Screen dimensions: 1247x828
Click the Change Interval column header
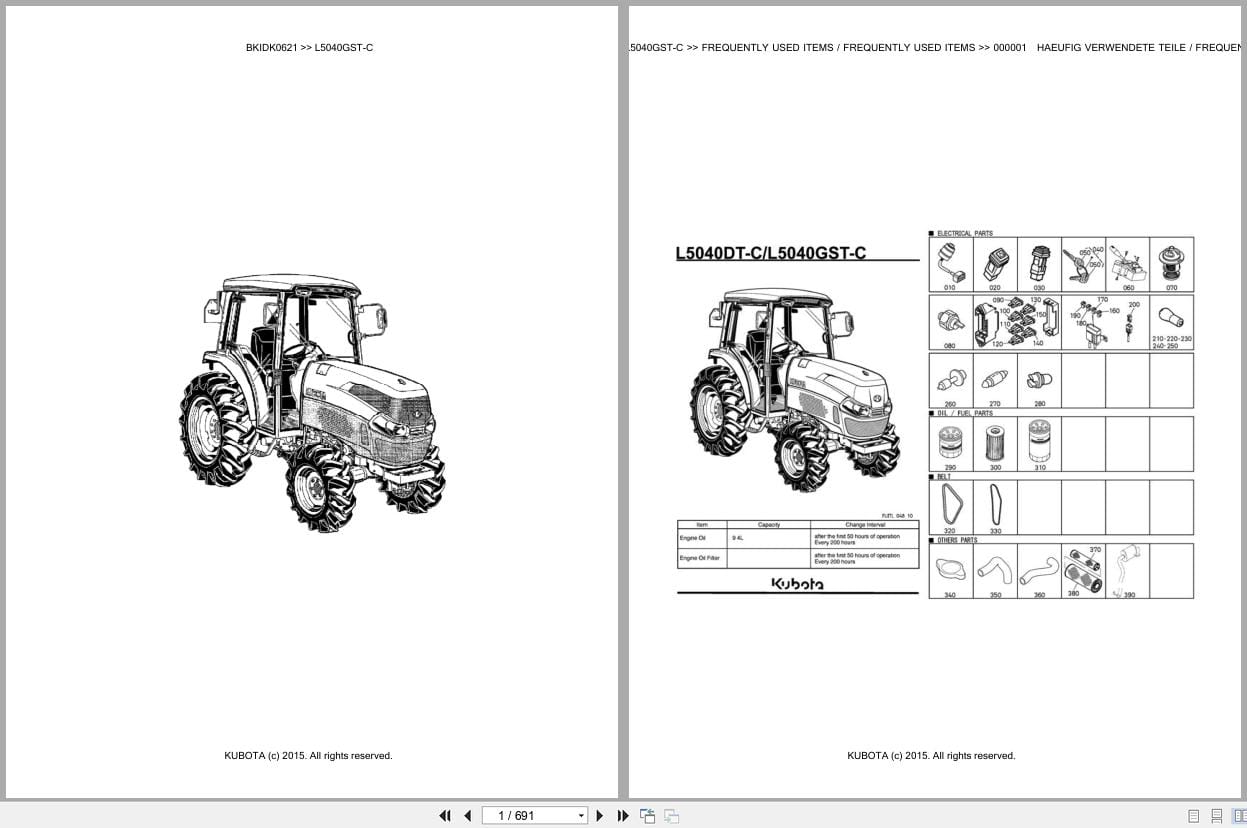click(864, 525)
